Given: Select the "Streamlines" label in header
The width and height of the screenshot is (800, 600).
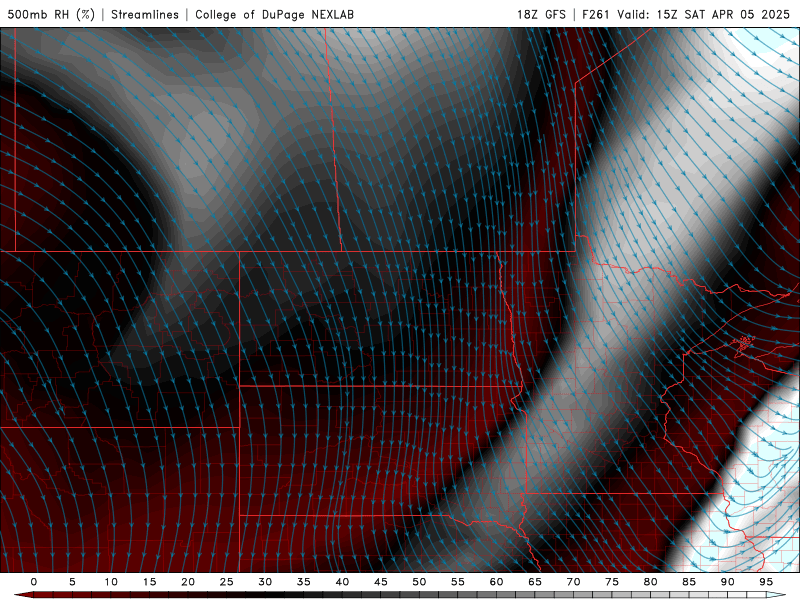Looking at the screenshot, I should [x=145, y=14].
